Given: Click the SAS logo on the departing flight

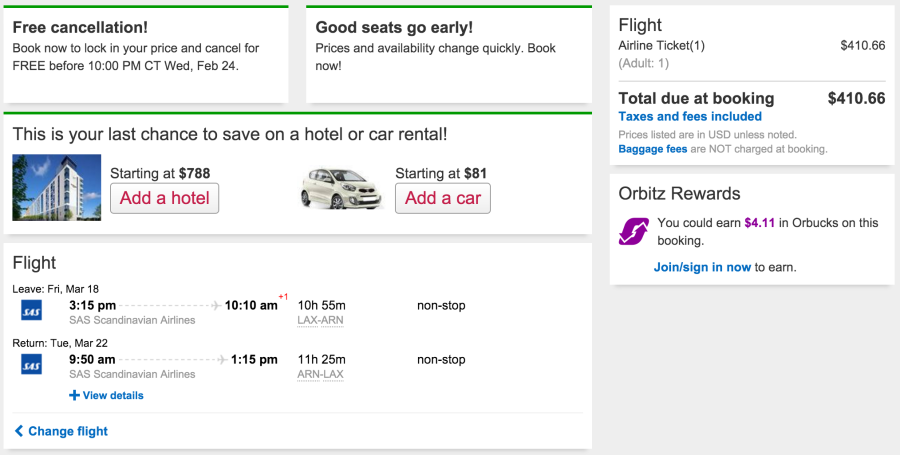Looking at the screenshot, I should click(x=31, y=311).
